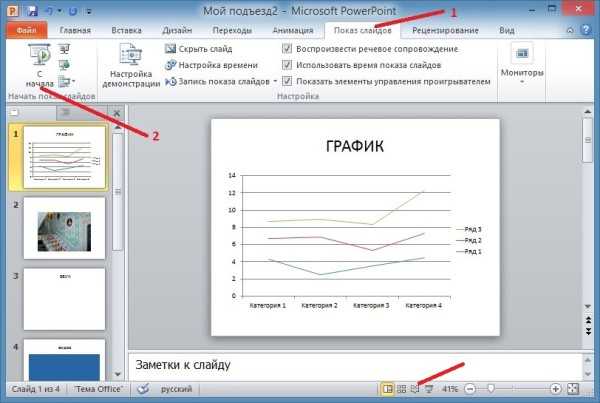The width and height of the screenshot is (600, 403).
Task: Open the Undo history dropdown arrow
Action: (x=59, y=11)
